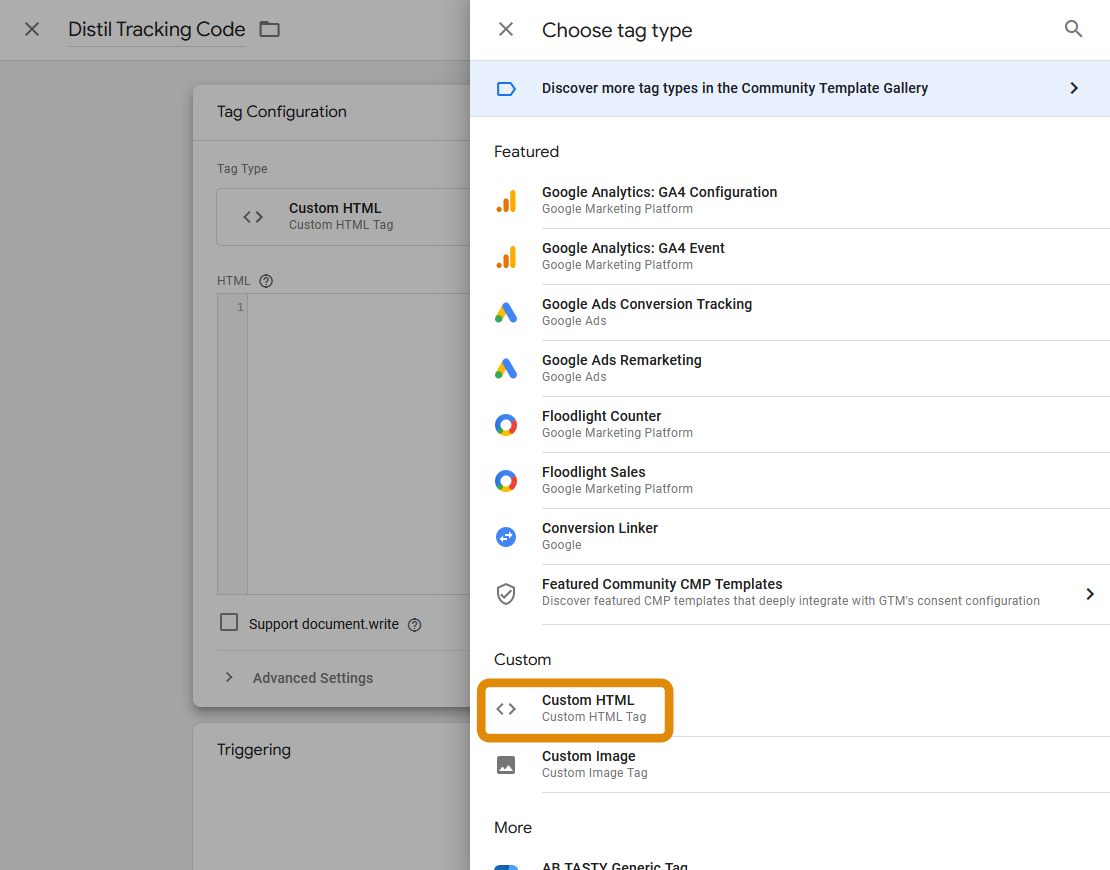
Task: Expand Community Template Gallery chevron
Action: coord(1074,88)
